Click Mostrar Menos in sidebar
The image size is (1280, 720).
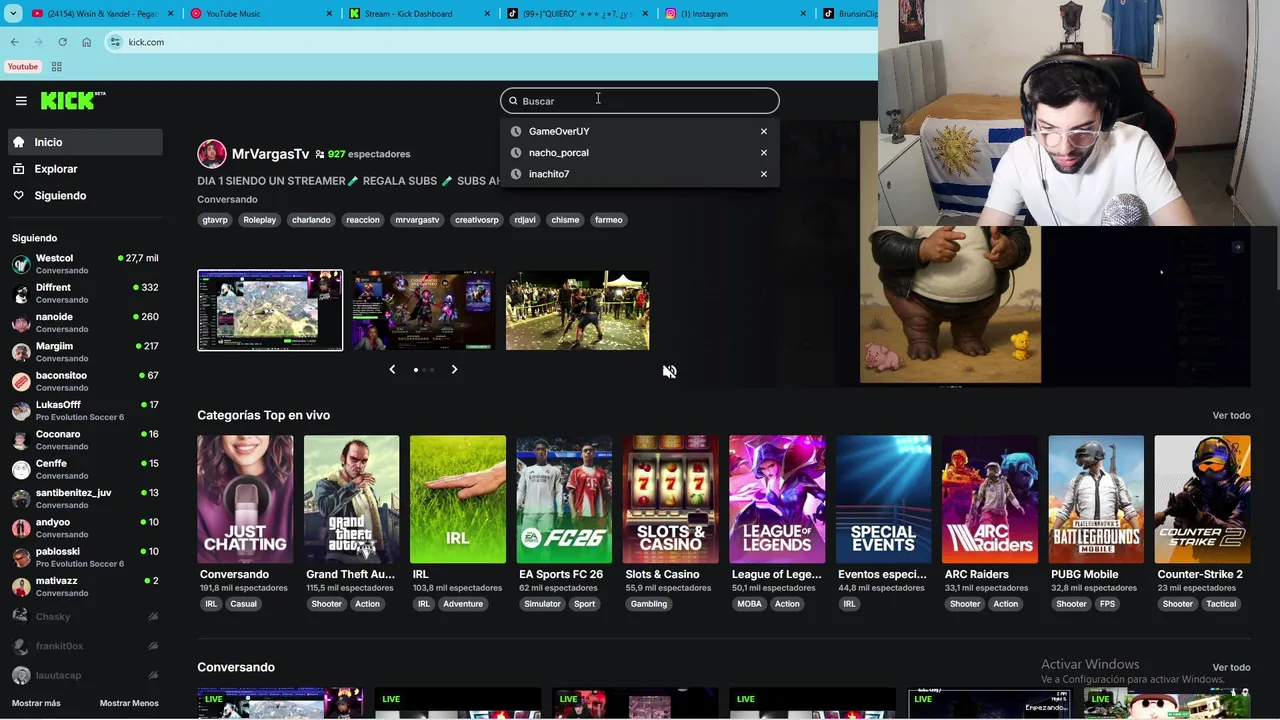(x=129, y=703)
